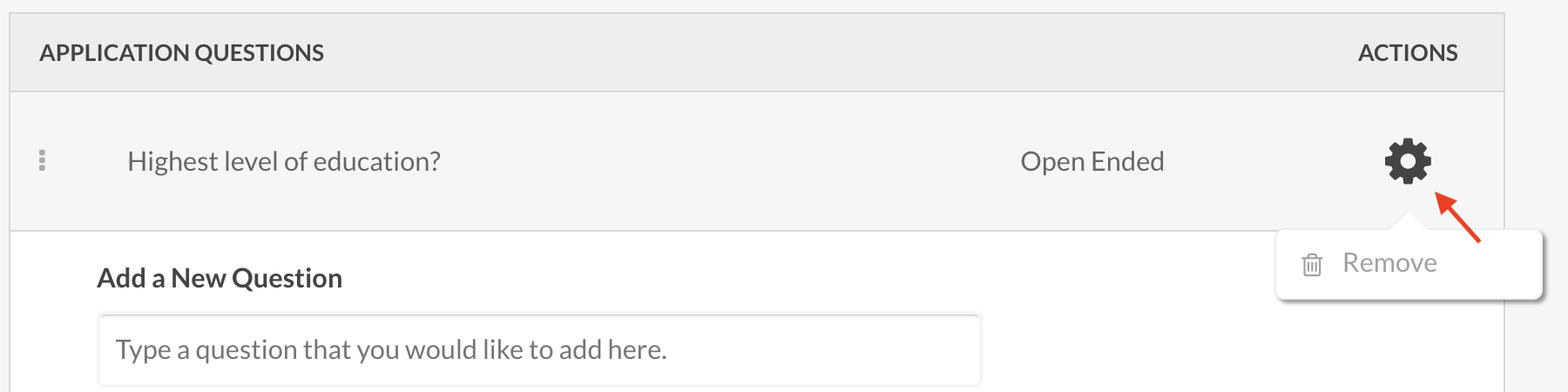Toggle the settings cog in the Actions column
Viewport: 1568px width, 392px height.
[1408, 161]
